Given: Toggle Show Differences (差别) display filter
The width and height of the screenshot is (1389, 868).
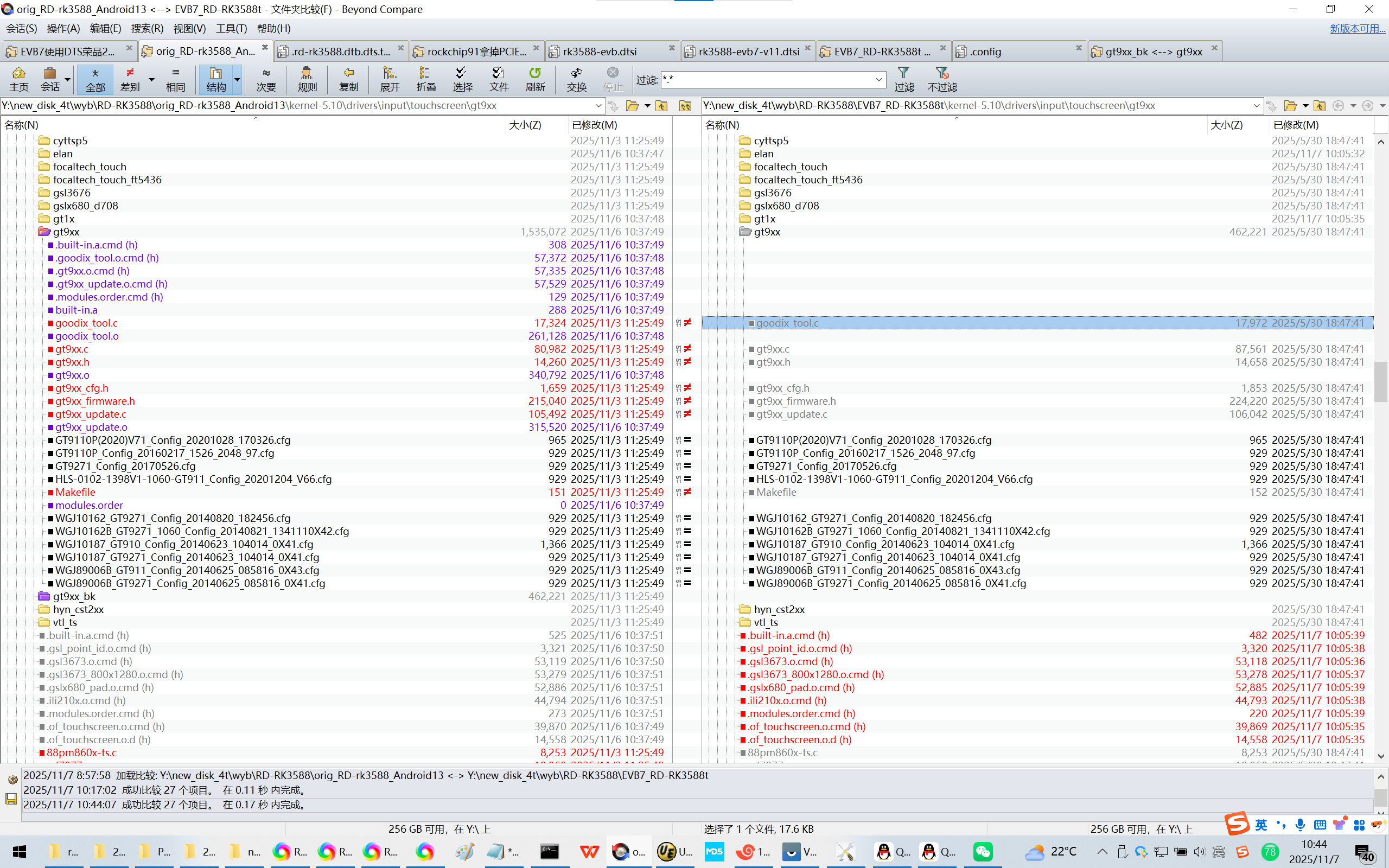Looking at the screenshot, I should point(130,79).
